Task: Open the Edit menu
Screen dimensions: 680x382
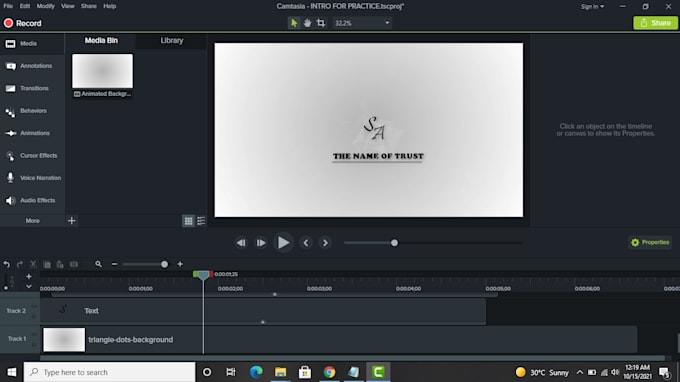Action: point(25,6)
